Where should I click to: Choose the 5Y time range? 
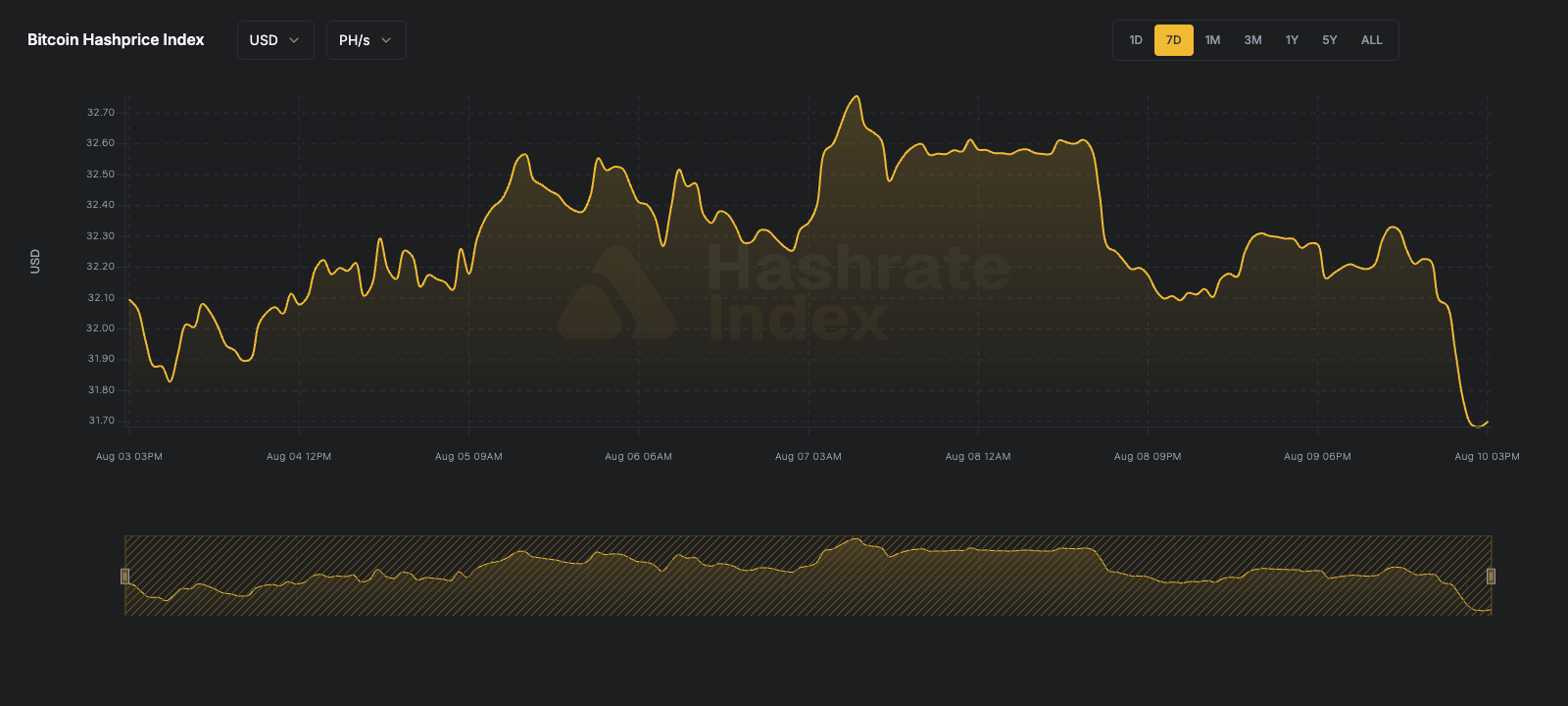tap(1330, 40)
